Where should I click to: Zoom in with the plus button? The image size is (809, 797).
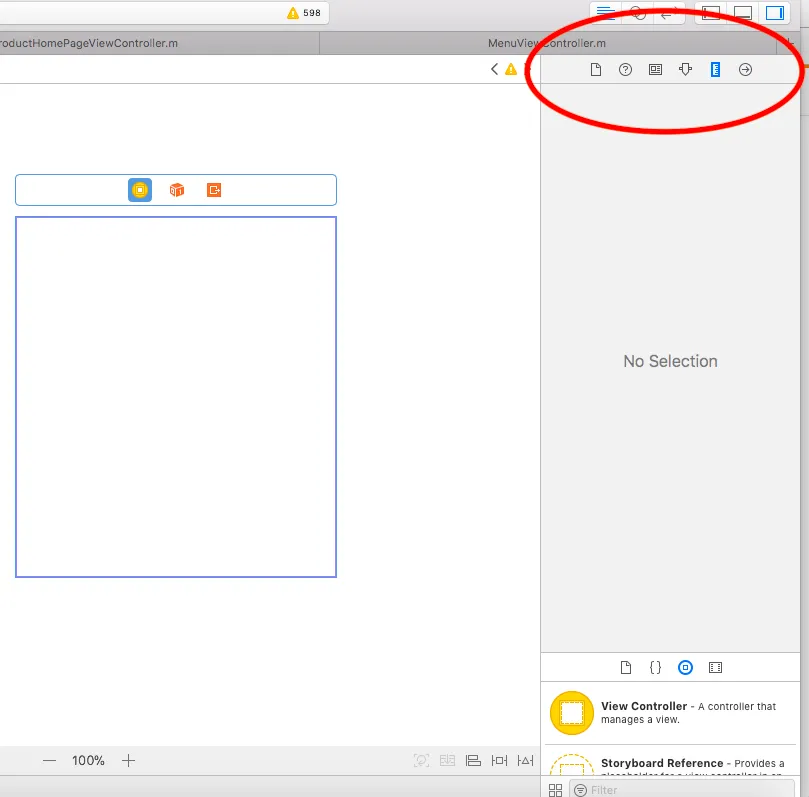click(x=128, y=760)
